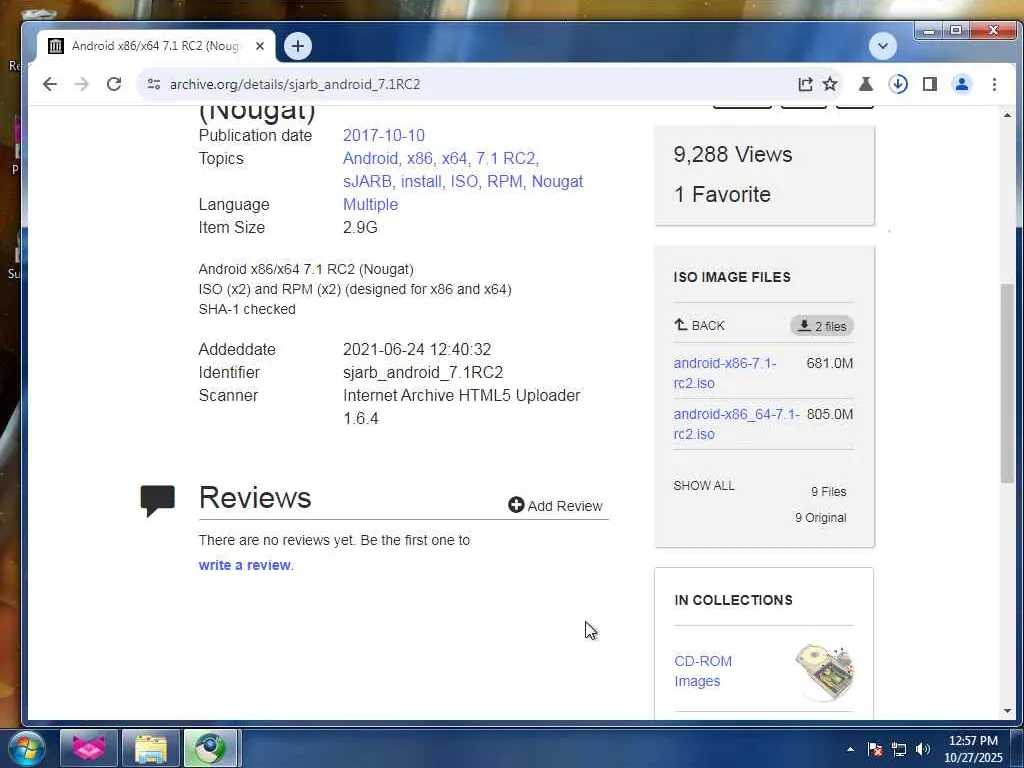
Task: Reload the archive.org page
Action: point(114,84)
